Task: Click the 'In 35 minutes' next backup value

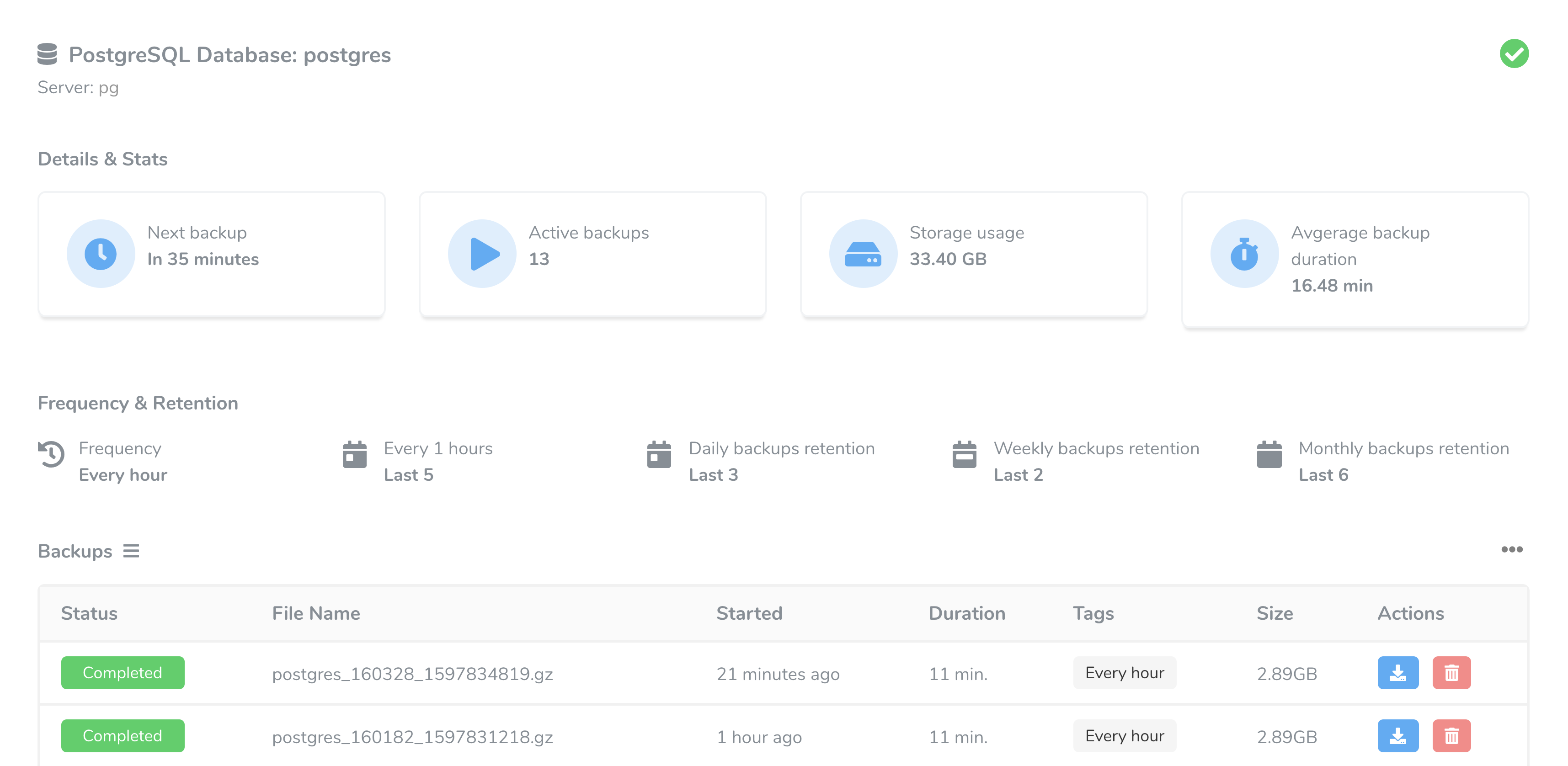Action: tap(203, 259)
